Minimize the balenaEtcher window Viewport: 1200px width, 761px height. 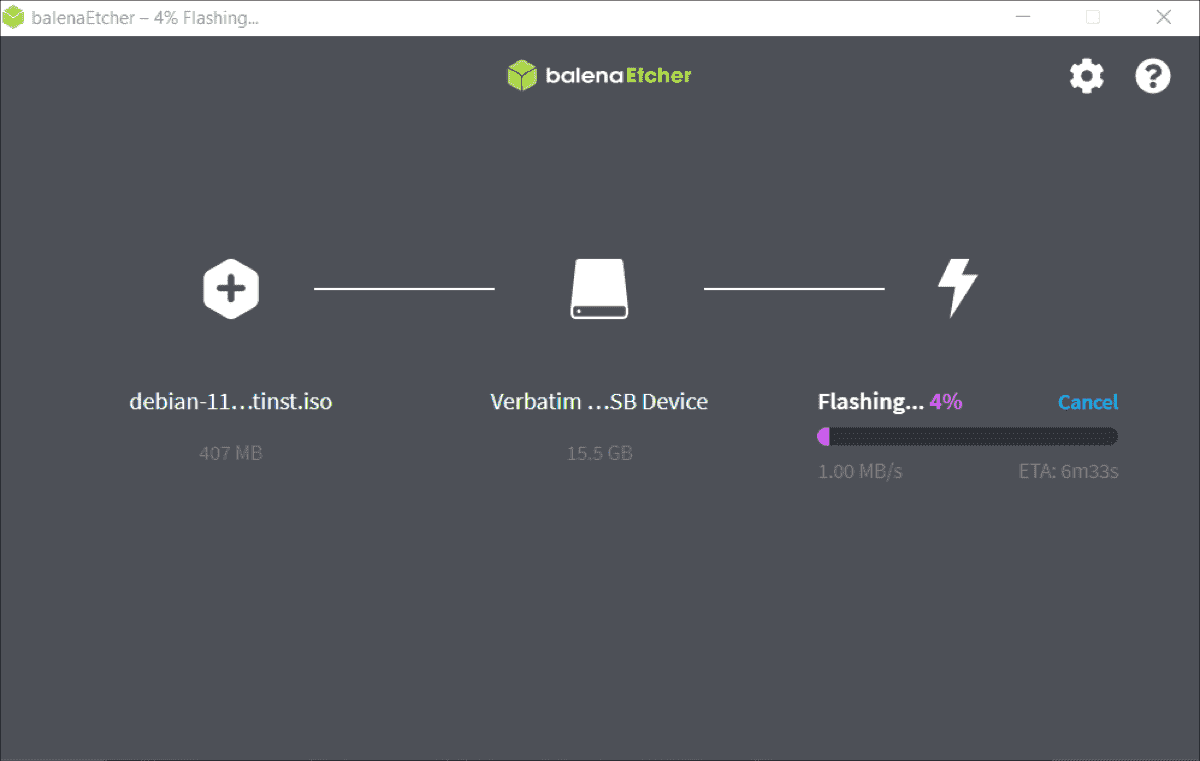(1023, 17)
